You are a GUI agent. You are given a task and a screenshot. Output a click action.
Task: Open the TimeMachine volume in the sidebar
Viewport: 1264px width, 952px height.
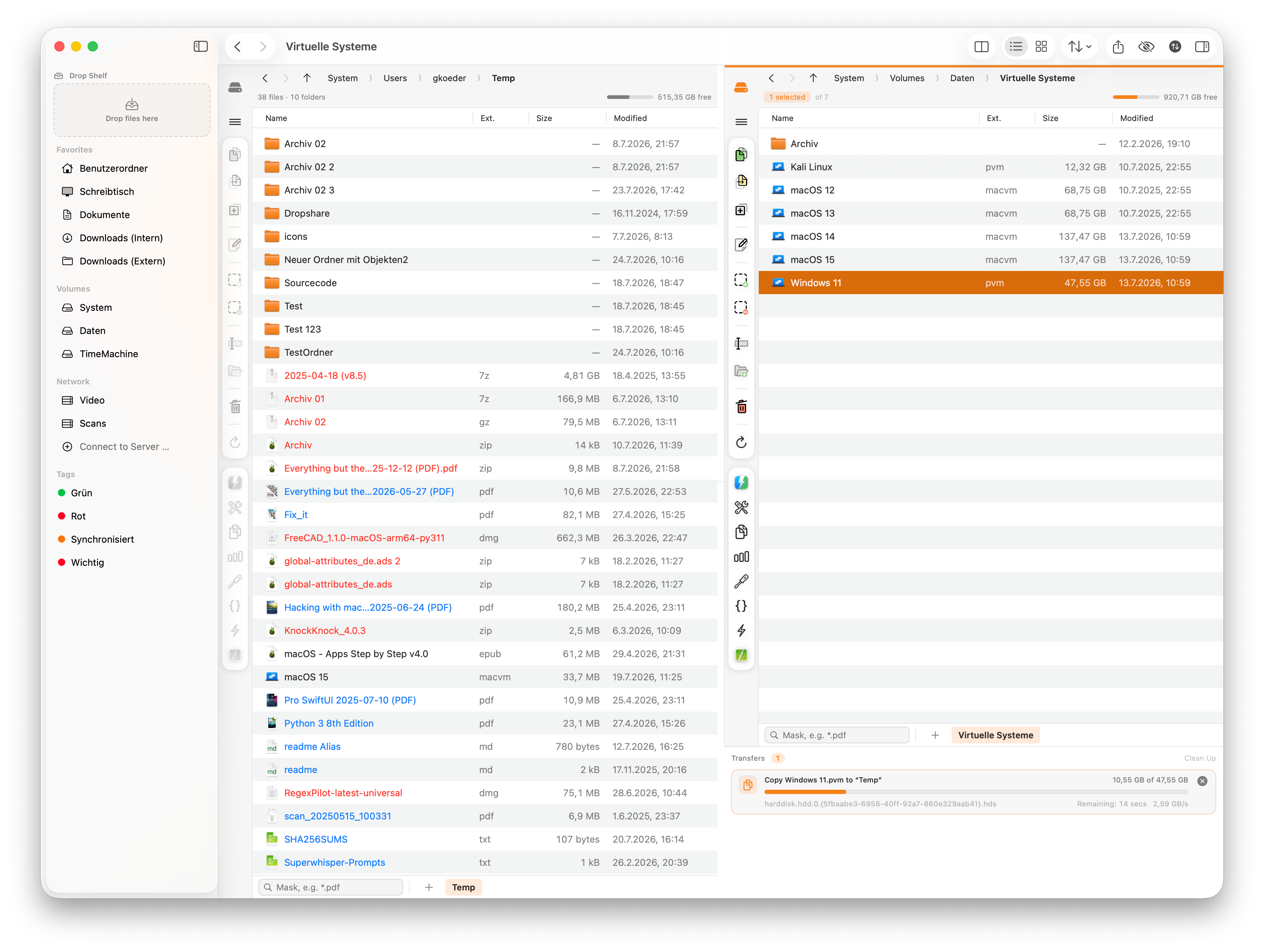pos(109,354)
